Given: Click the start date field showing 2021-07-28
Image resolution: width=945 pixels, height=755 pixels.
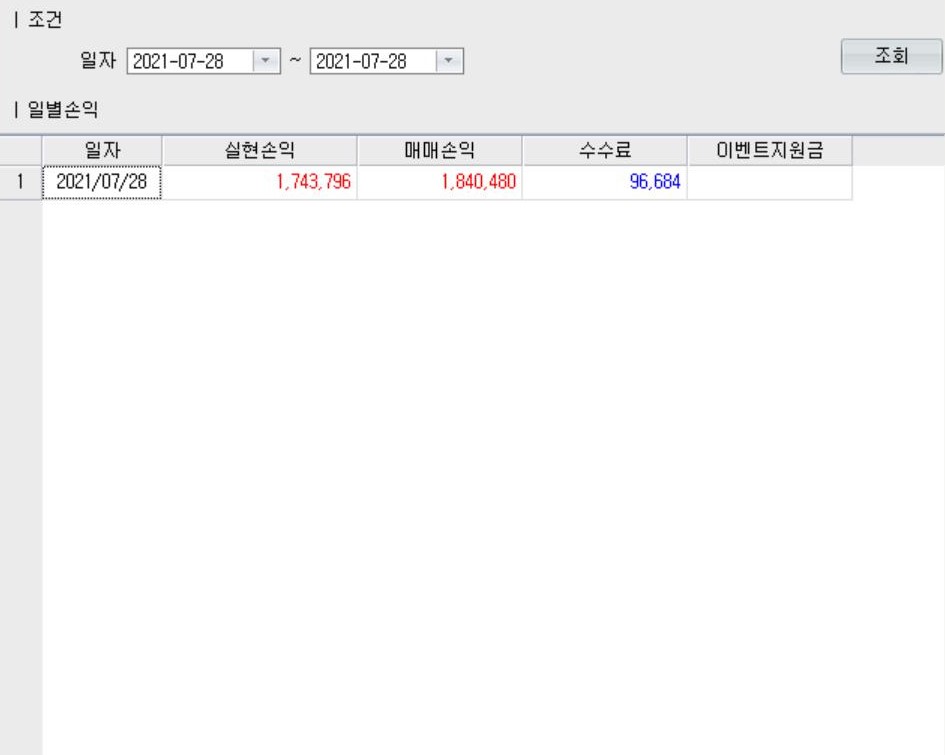Looking at the screenshot, I should tap(188, 62).
